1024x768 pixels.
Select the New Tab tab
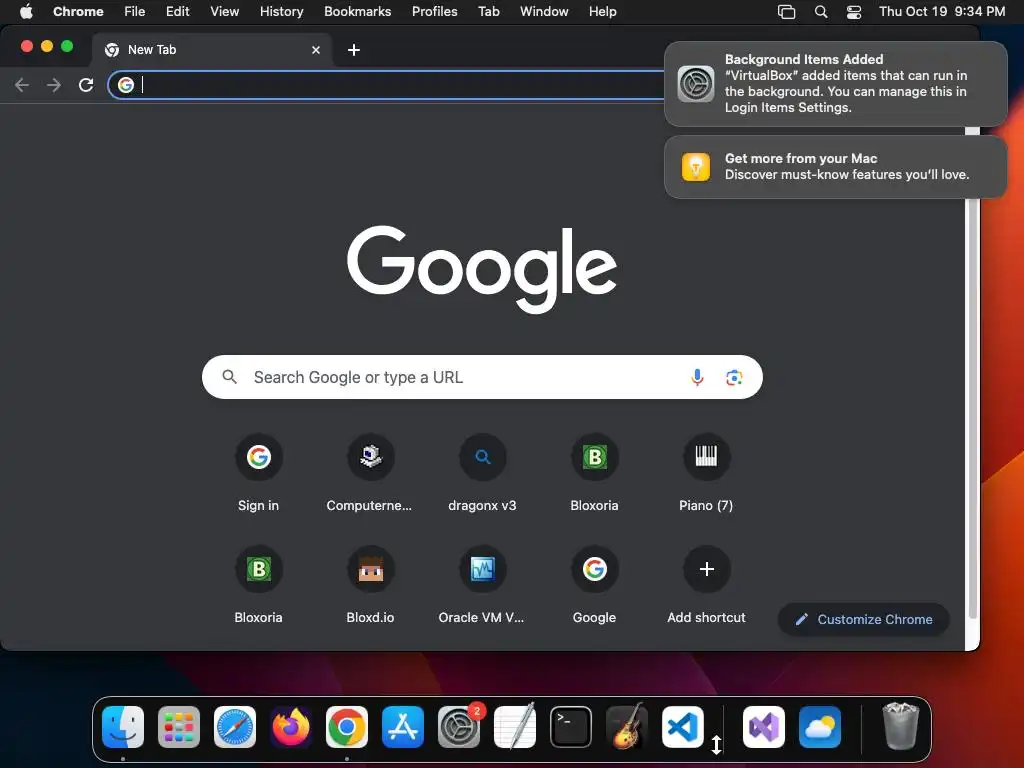pos(212,50)
